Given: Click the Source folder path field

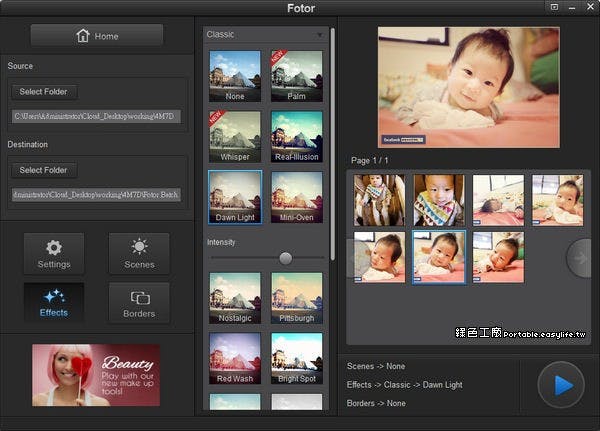Looking at the screenshot, I should (x=96, y=116).
